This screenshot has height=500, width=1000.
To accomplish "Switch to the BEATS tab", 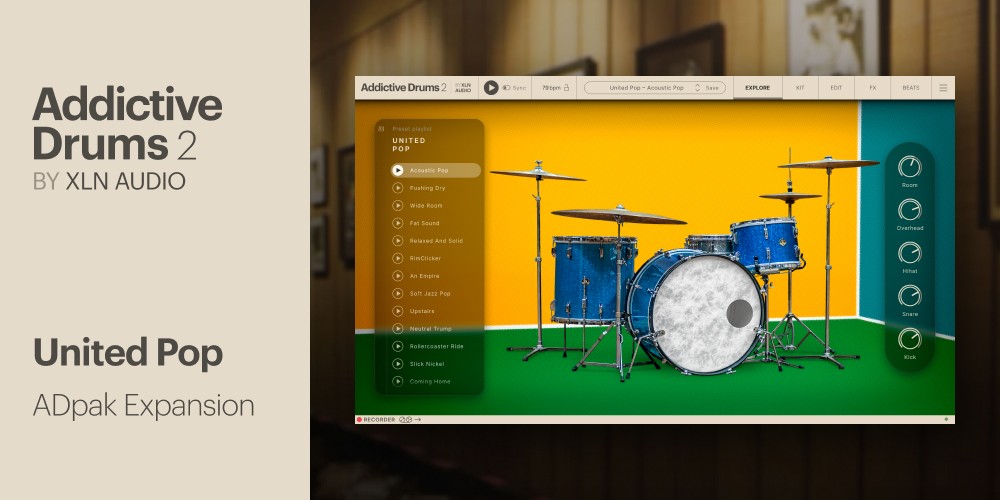I will pyautogui.click(x=911, y=88).
